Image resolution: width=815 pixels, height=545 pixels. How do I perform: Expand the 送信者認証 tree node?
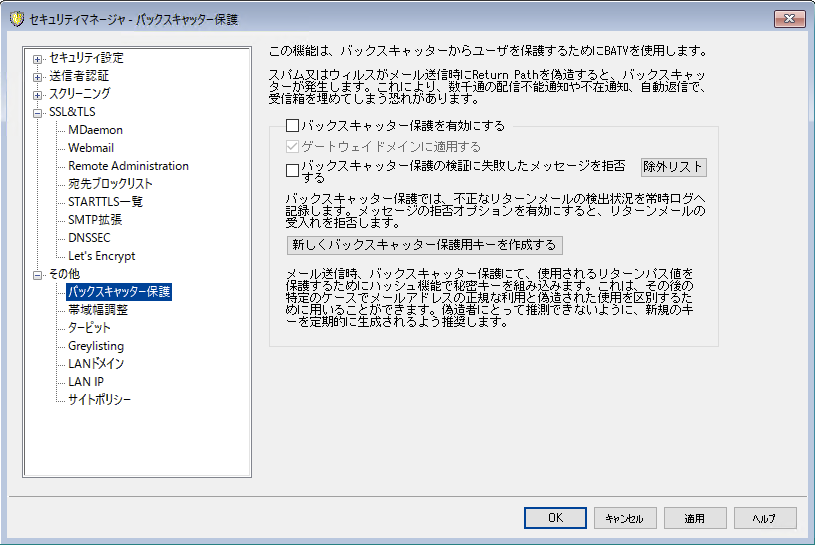37,77
